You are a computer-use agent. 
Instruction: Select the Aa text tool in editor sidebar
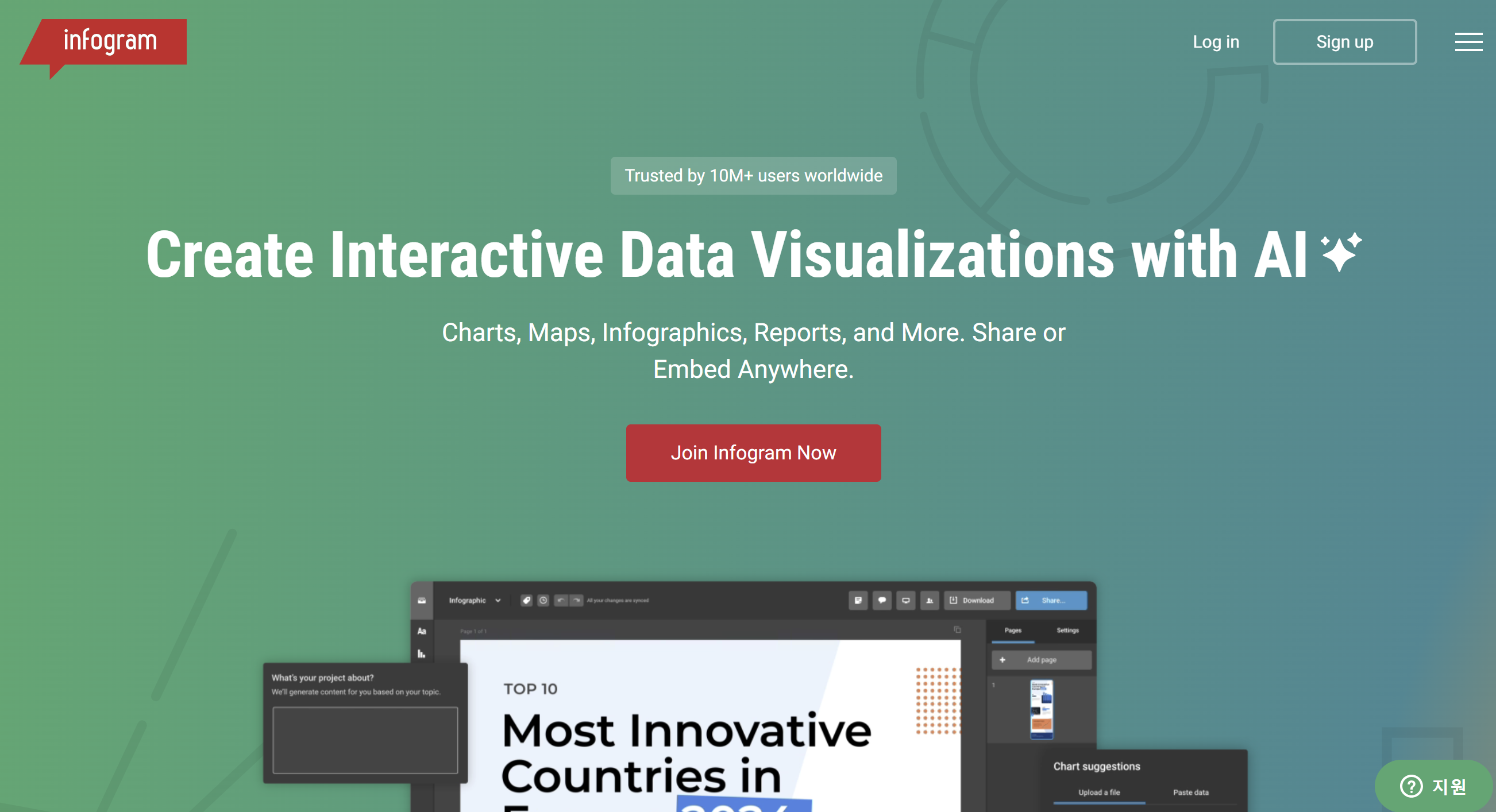pos(422,631)
